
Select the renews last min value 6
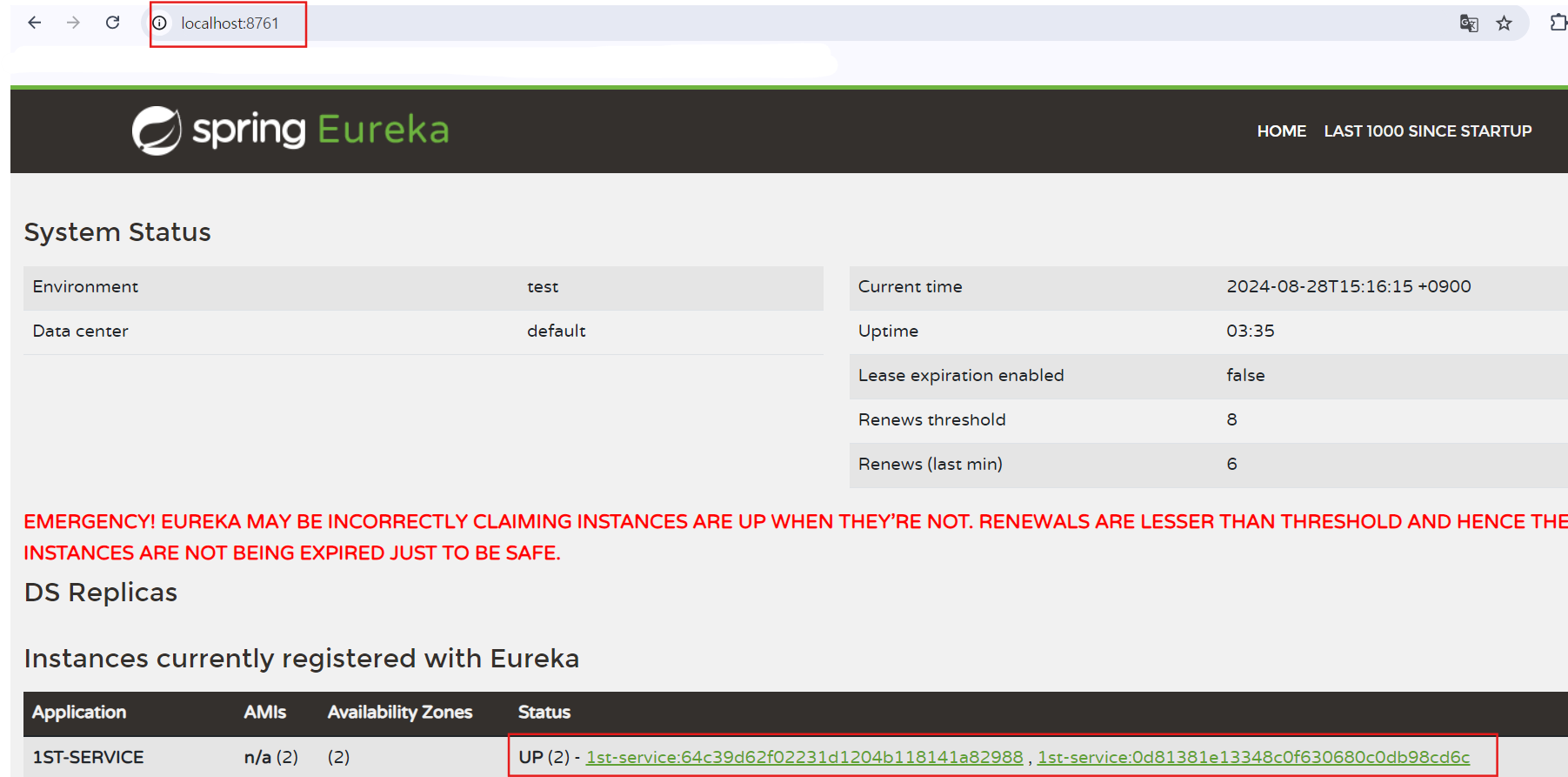1231,465
